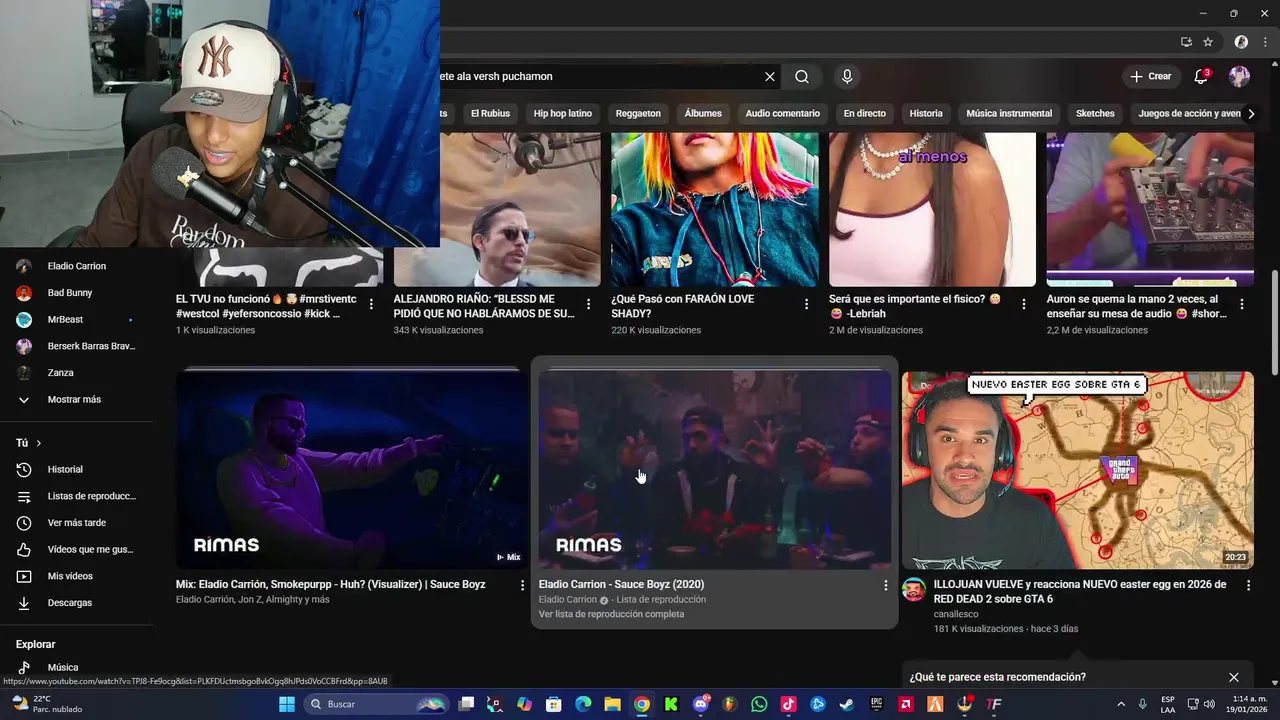This screenshot has height=720, width=1280.
Task: Open the weather widget showing 22°C
Action: [45, 704]
